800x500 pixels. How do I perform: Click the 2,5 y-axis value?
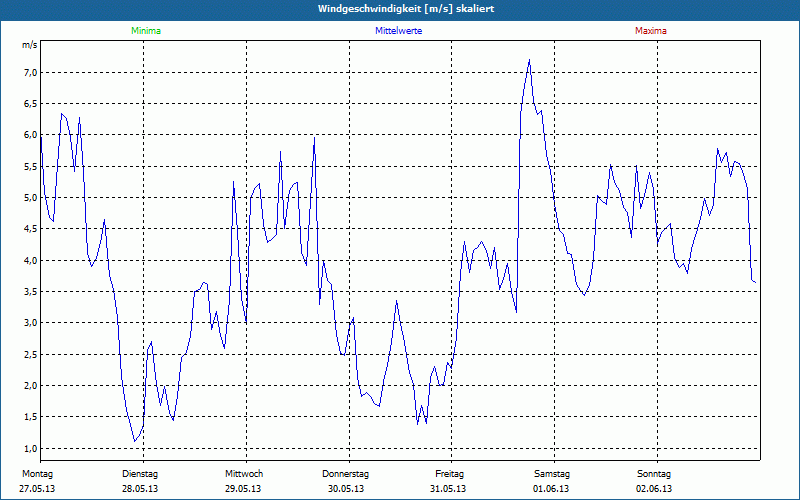(31, 354)
